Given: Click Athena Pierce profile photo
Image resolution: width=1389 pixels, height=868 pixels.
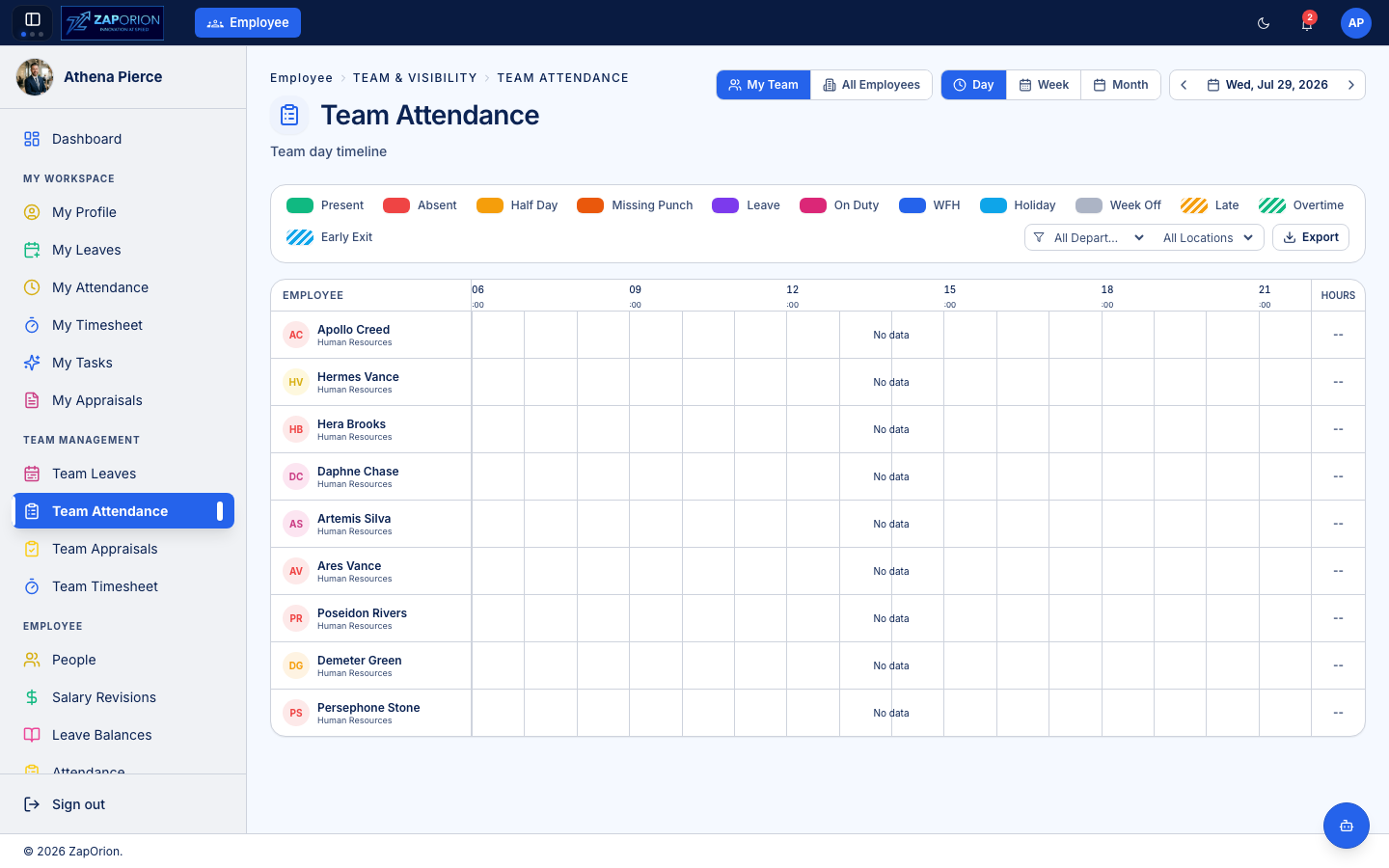Looking at the screenshot, I should point(35,77).
